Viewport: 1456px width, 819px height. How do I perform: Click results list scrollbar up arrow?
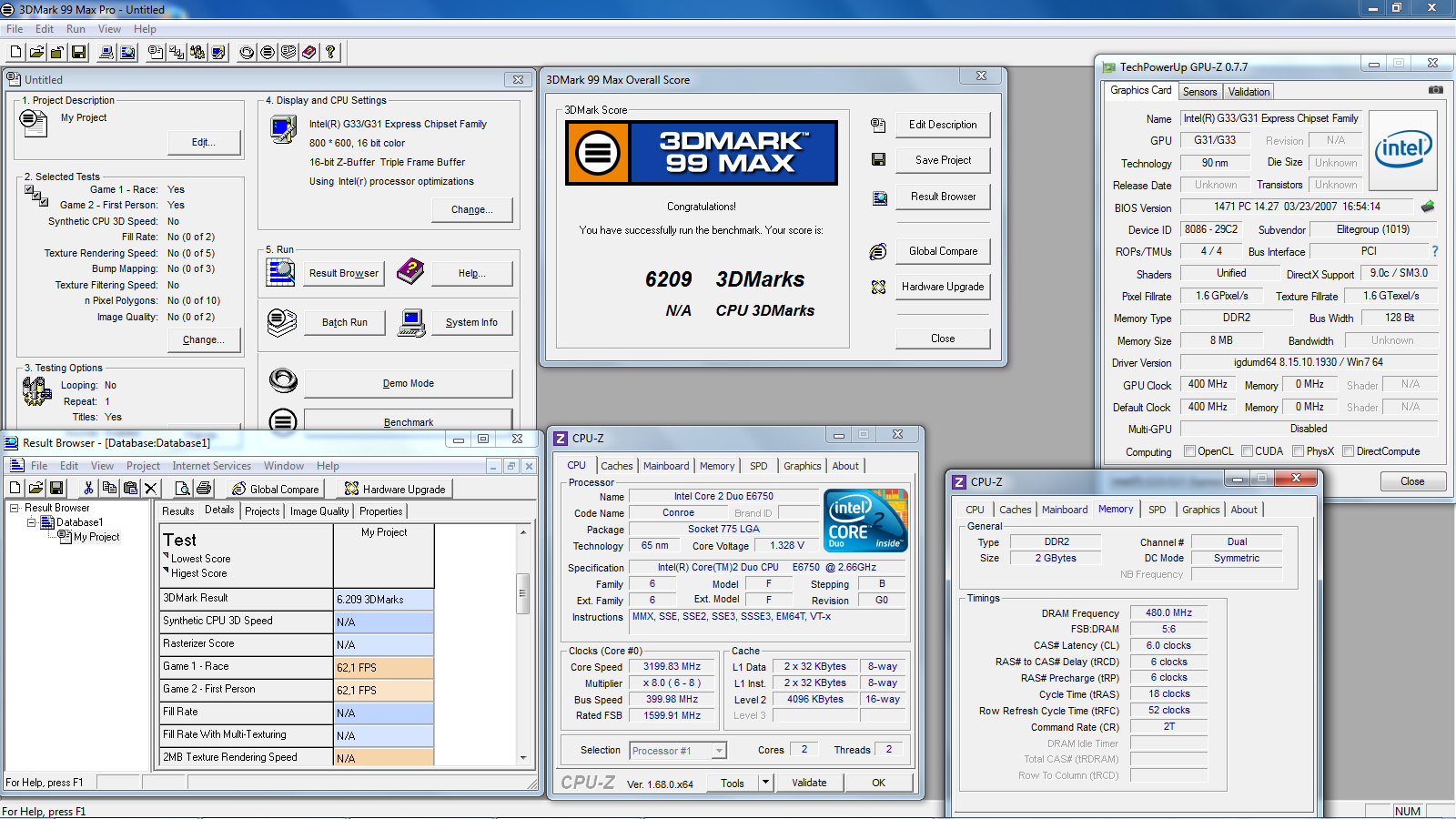[x=523, y=531]
